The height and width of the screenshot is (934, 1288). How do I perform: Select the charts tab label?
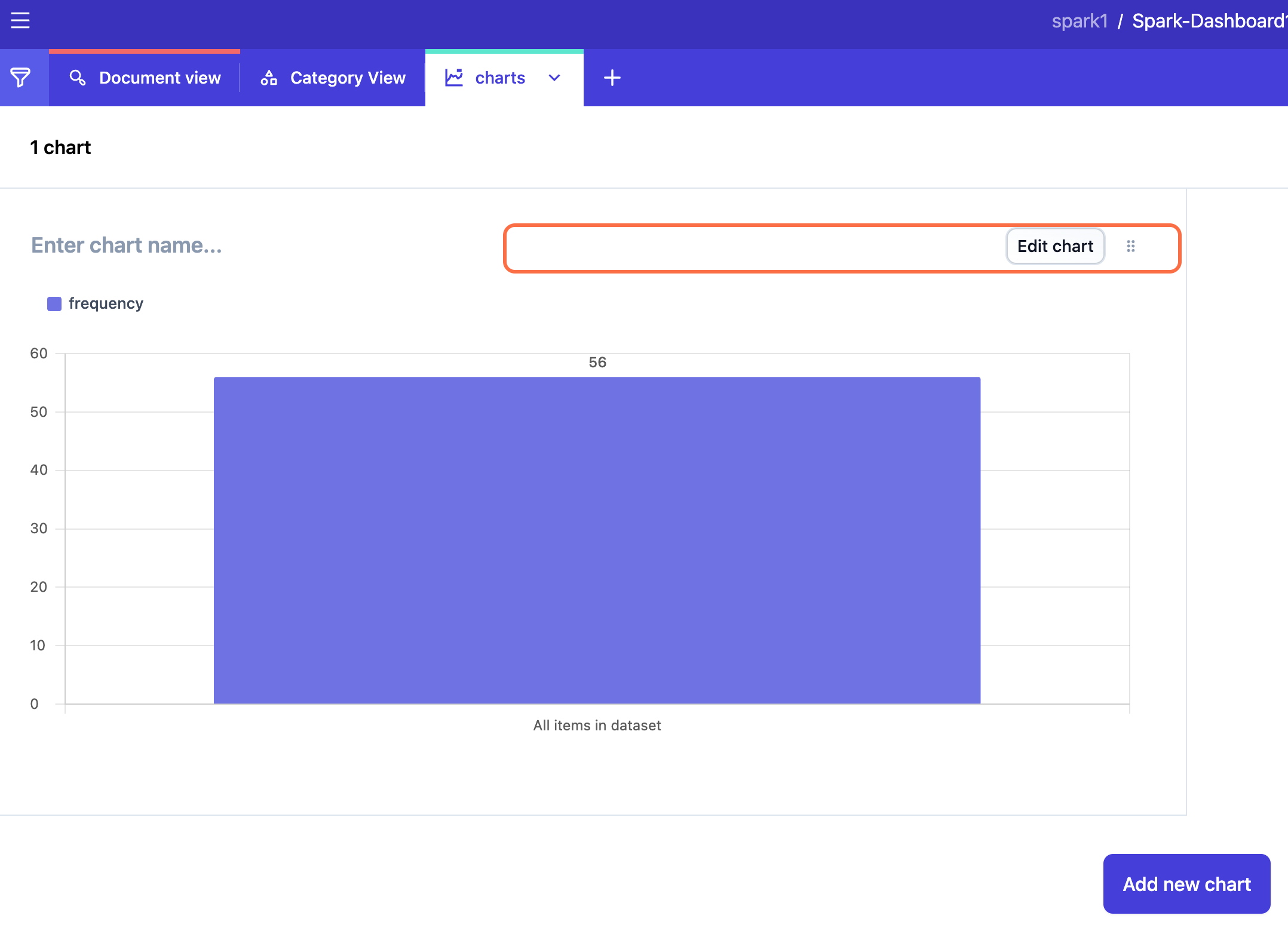click(x=500, y=78)
